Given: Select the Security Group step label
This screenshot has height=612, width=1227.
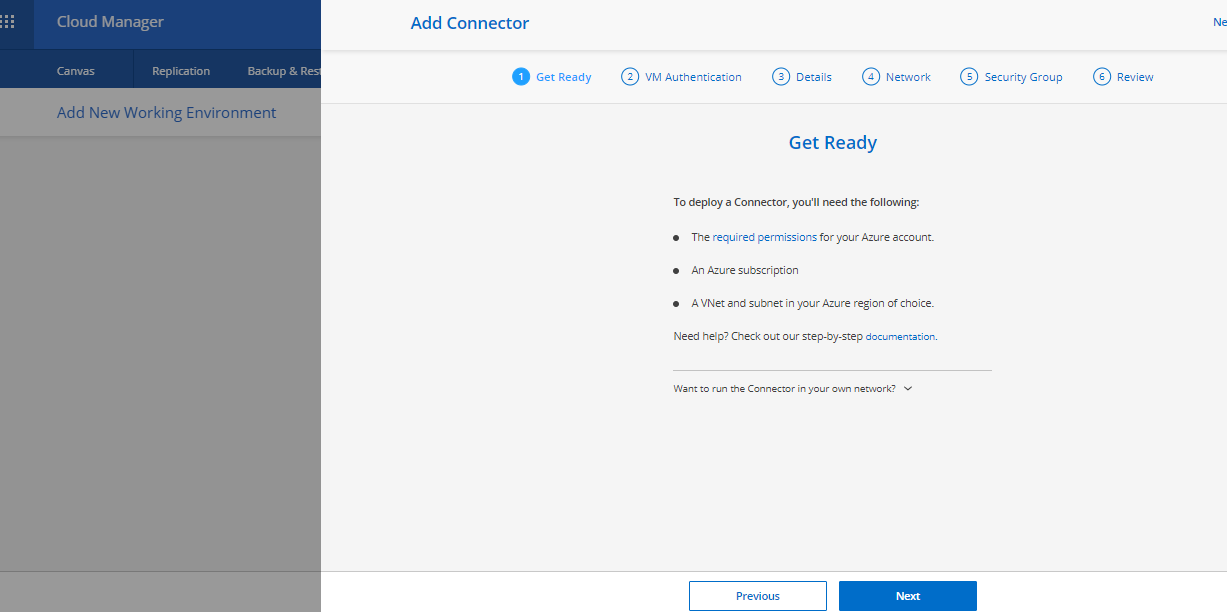Looking at the screenshot, I should click(1023, 77).
